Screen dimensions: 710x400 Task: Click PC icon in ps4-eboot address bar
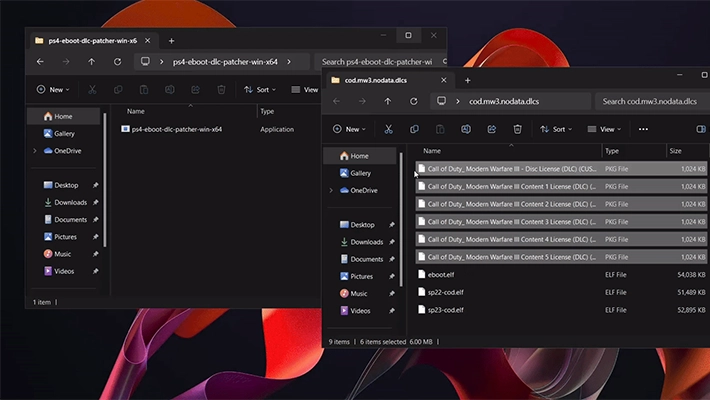click(x=145, y=61)
